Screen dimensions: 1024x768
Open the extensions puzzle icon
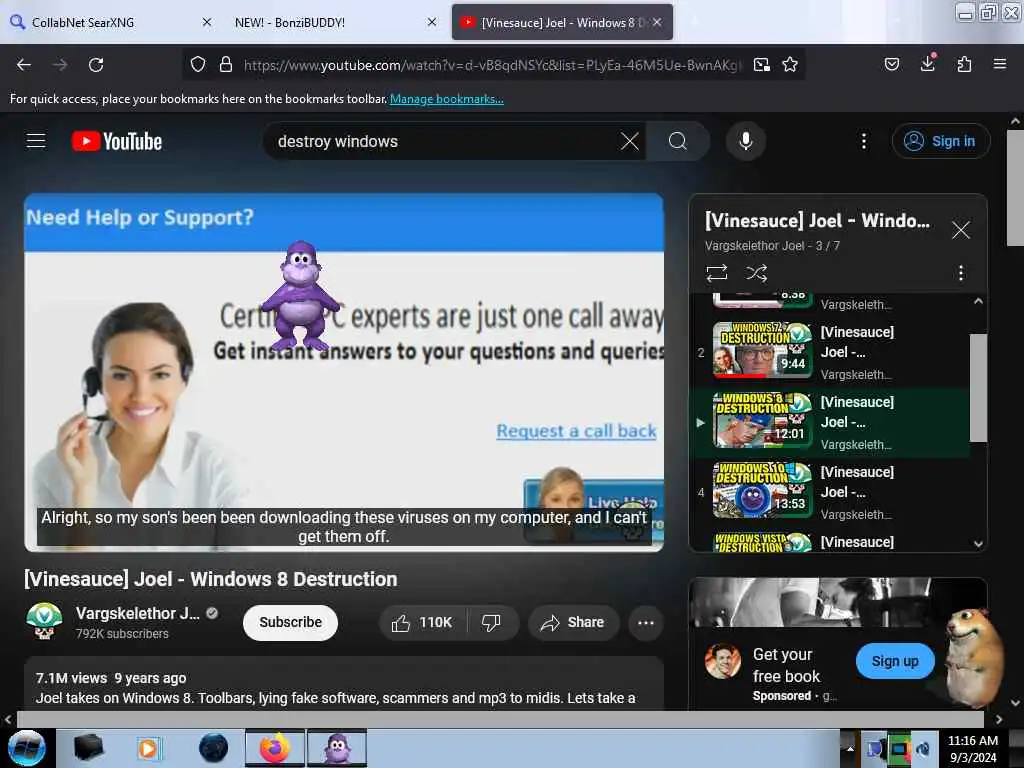[964, 64]
